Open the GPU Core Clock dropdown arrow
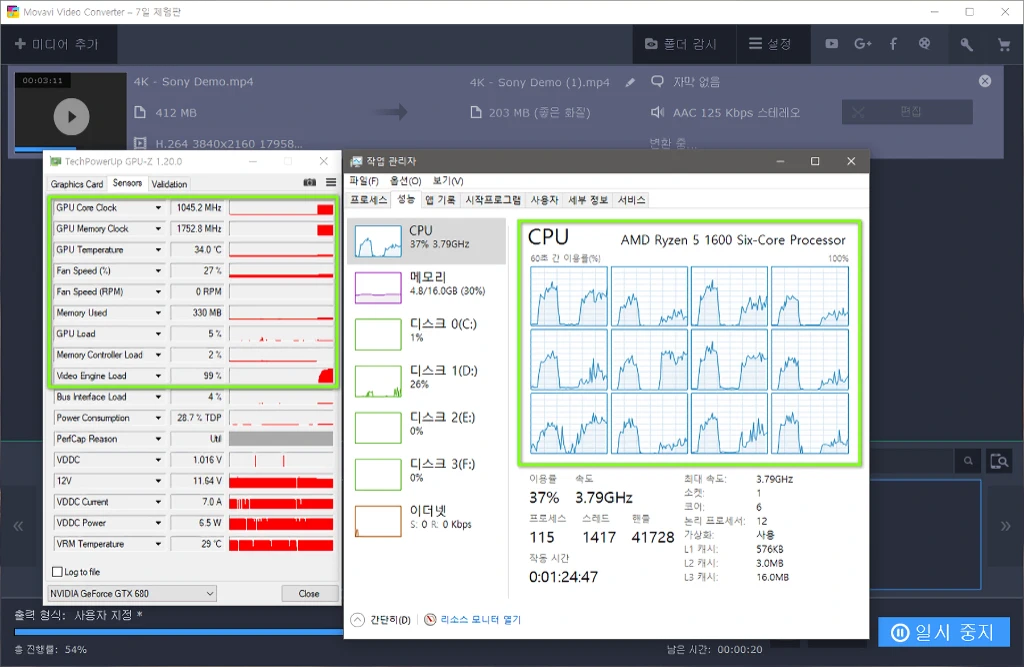 (x=158, y=208)
